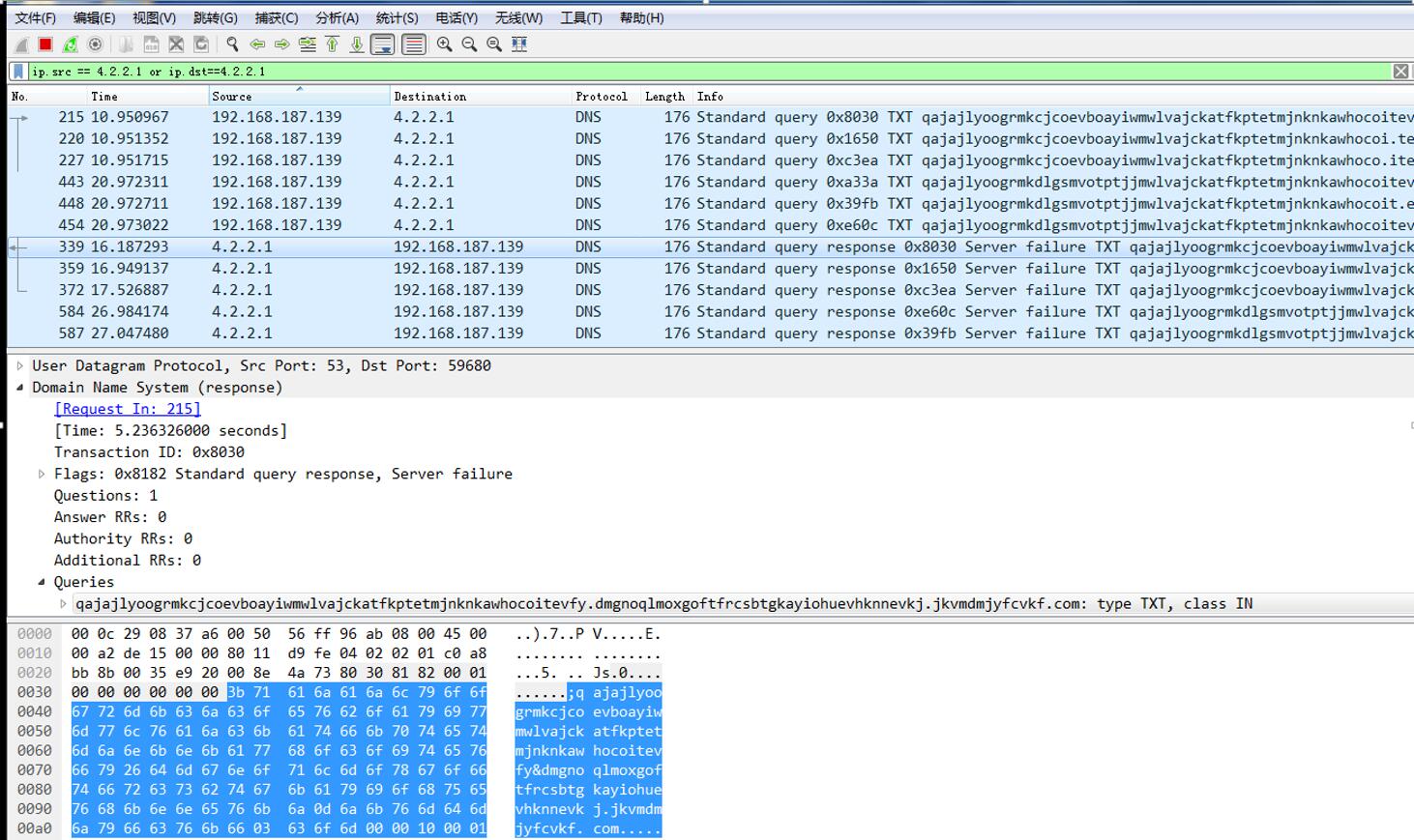Jump to the first packet

332,44
